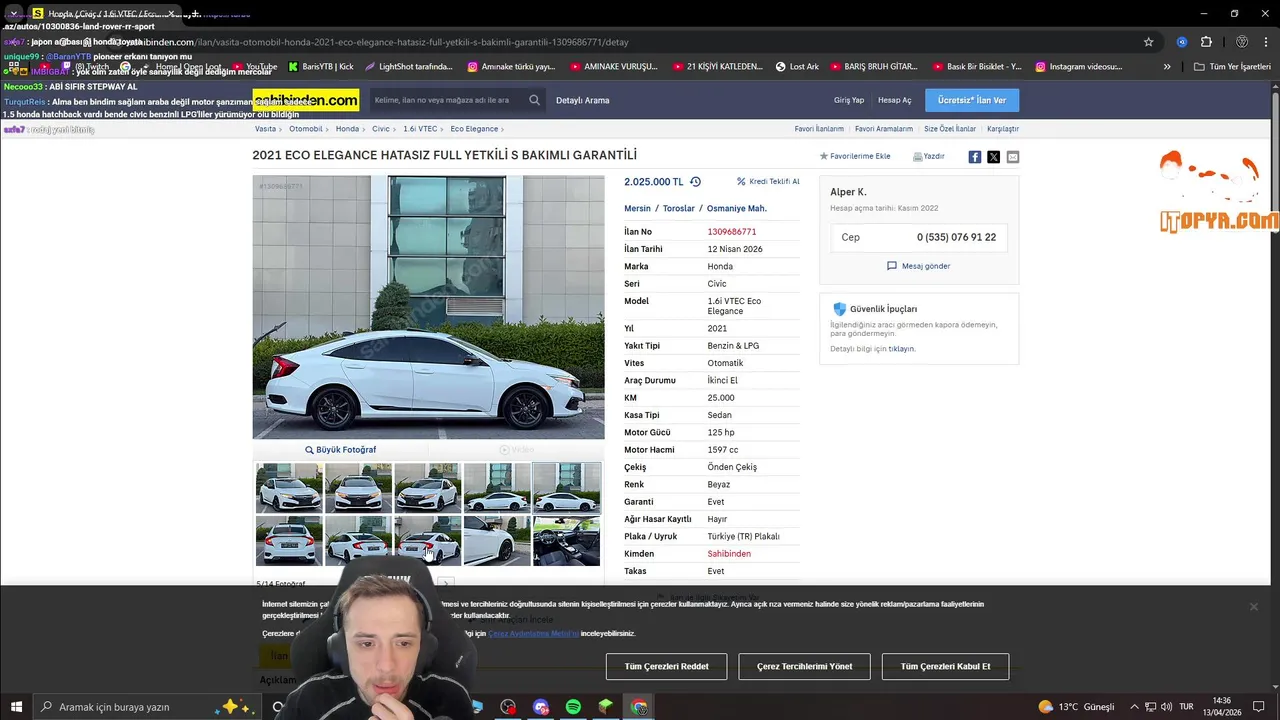
Task: Click the Büyük Fotoğraf link
Action: (x=341, y=450)
